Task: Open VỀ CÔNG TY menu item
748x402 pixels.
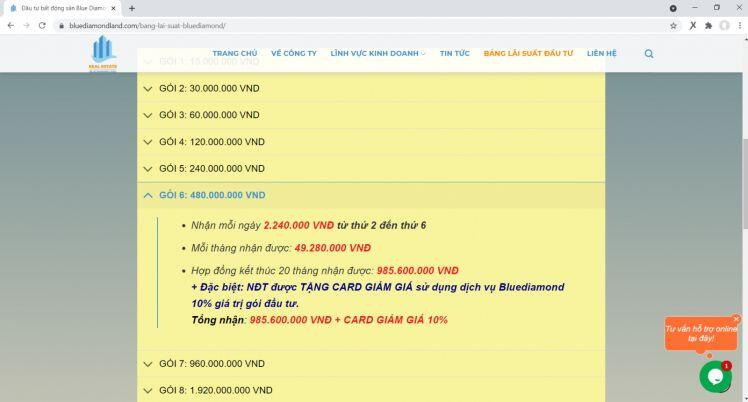Action: pos(294,53)
